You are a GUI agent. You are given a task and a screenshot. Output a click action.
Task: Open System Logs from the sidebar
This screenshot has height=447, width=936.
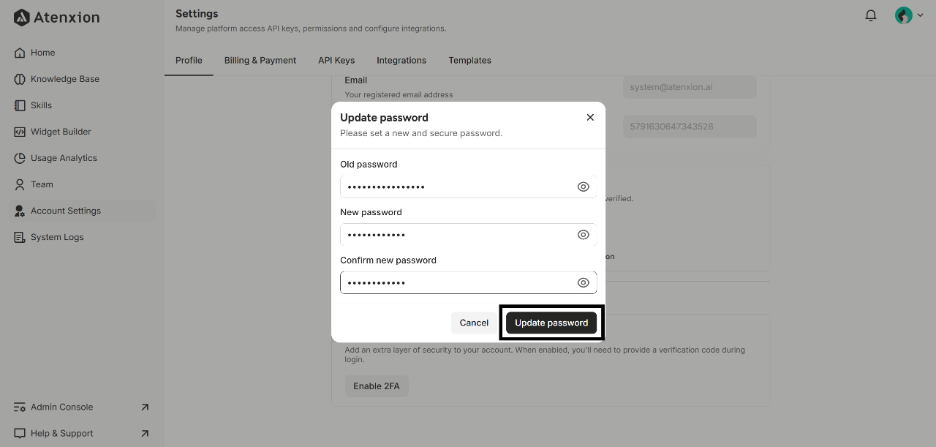coord(49,237)
